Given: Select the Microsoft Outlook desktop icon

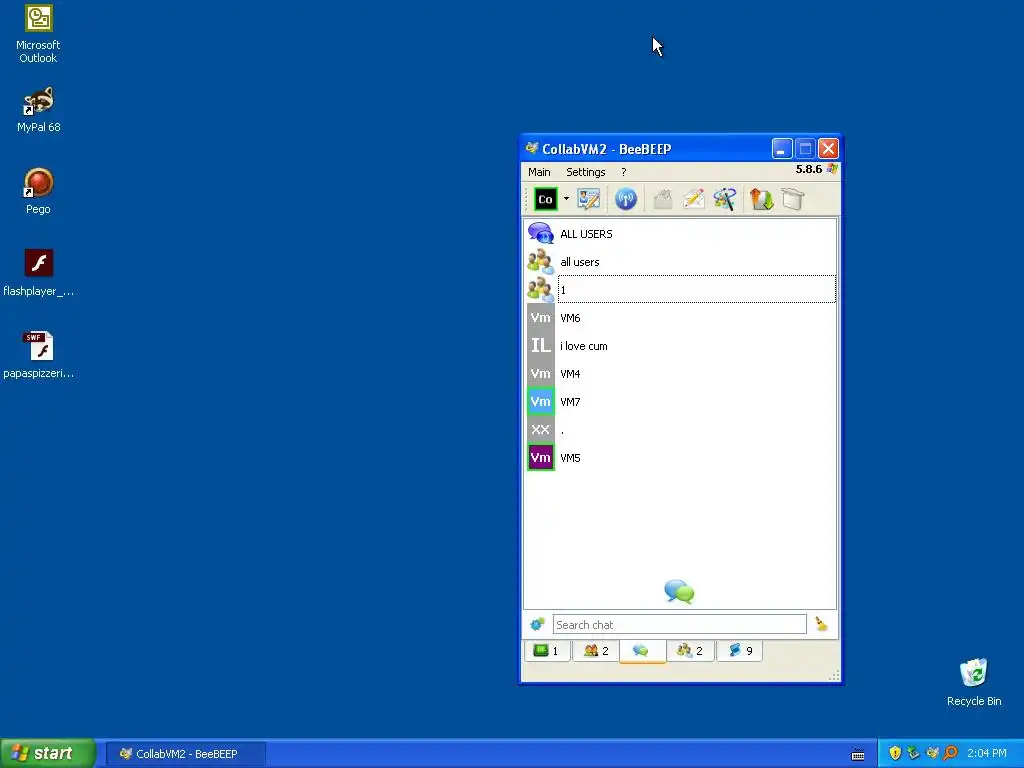Looking at the screenshot, I should [38, 34].
